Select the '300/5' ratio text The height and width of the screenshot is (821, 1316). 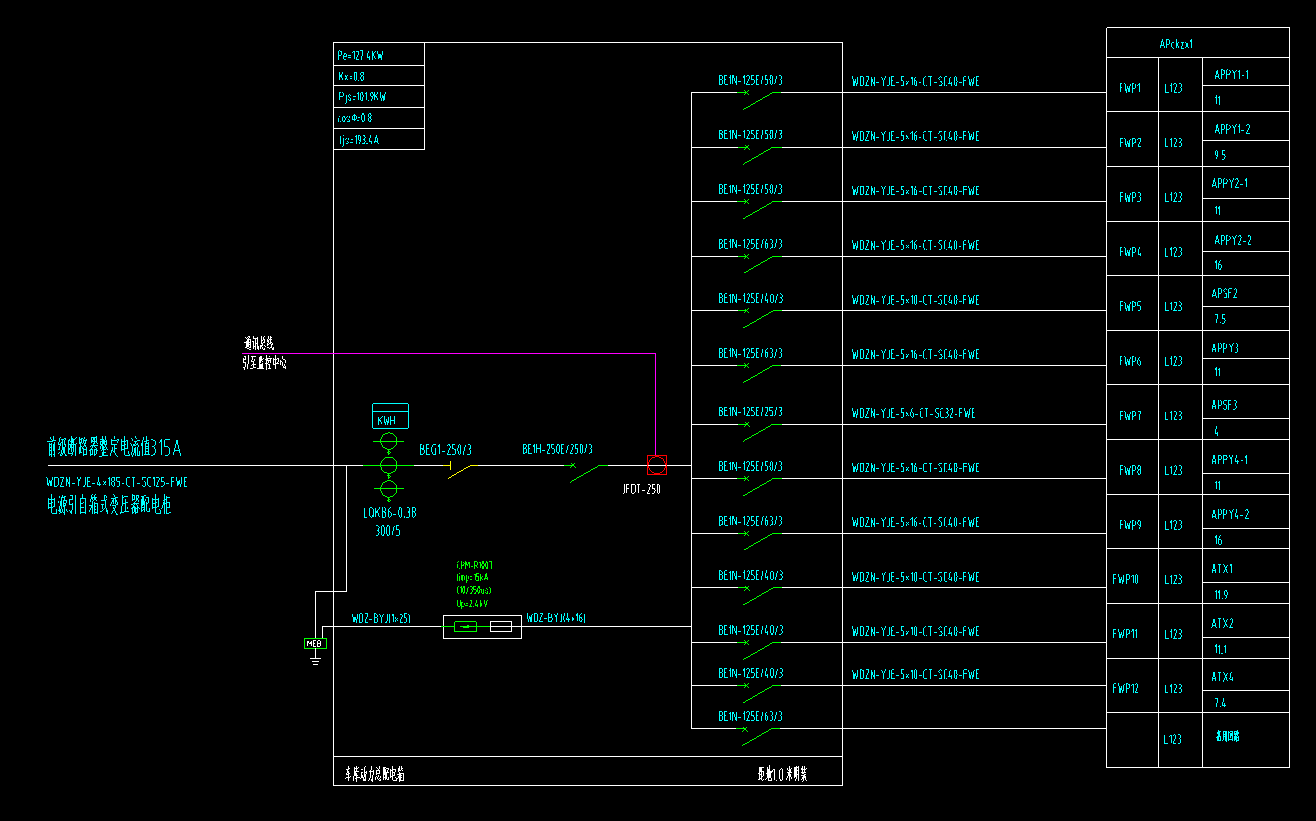coord(388,531)
